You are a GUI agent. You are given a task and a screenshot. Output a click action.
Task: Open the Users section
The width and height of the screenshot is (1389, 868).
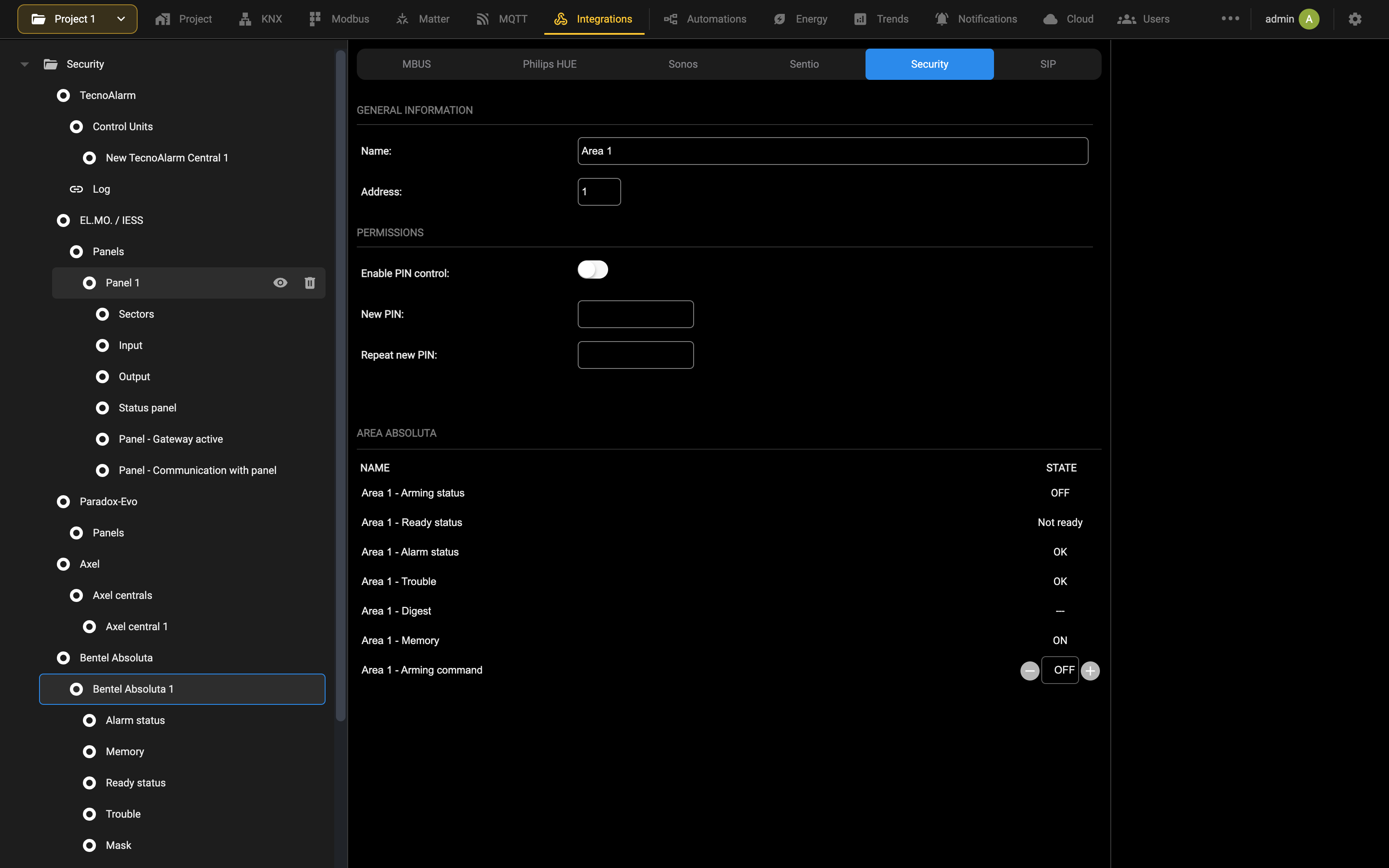pyautogui.click(x=1143, y=19)
